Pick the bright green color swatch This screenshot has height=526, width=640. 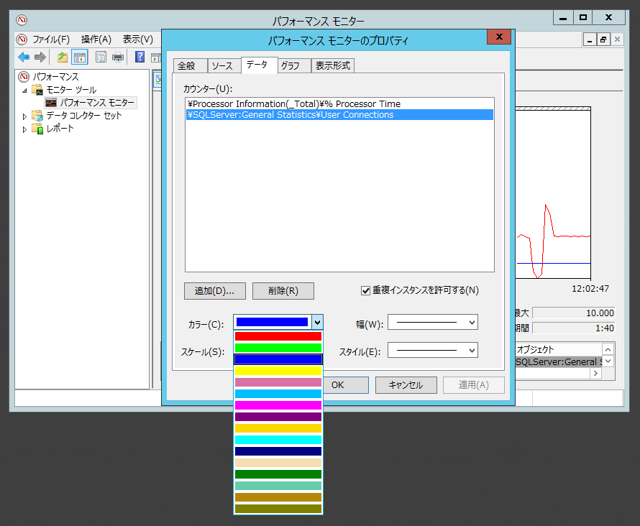[x=278, y=348]
